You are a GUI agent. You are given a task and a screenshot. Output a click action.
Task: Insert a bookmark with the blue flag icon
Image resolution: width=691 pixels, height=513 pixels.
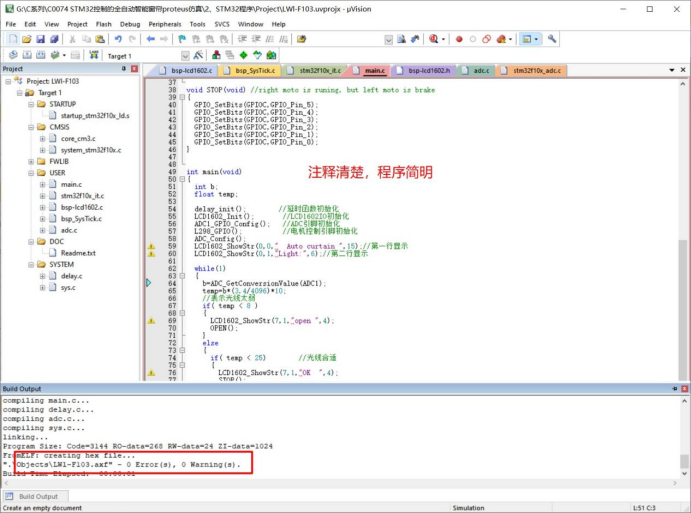(x=182, y=39)
